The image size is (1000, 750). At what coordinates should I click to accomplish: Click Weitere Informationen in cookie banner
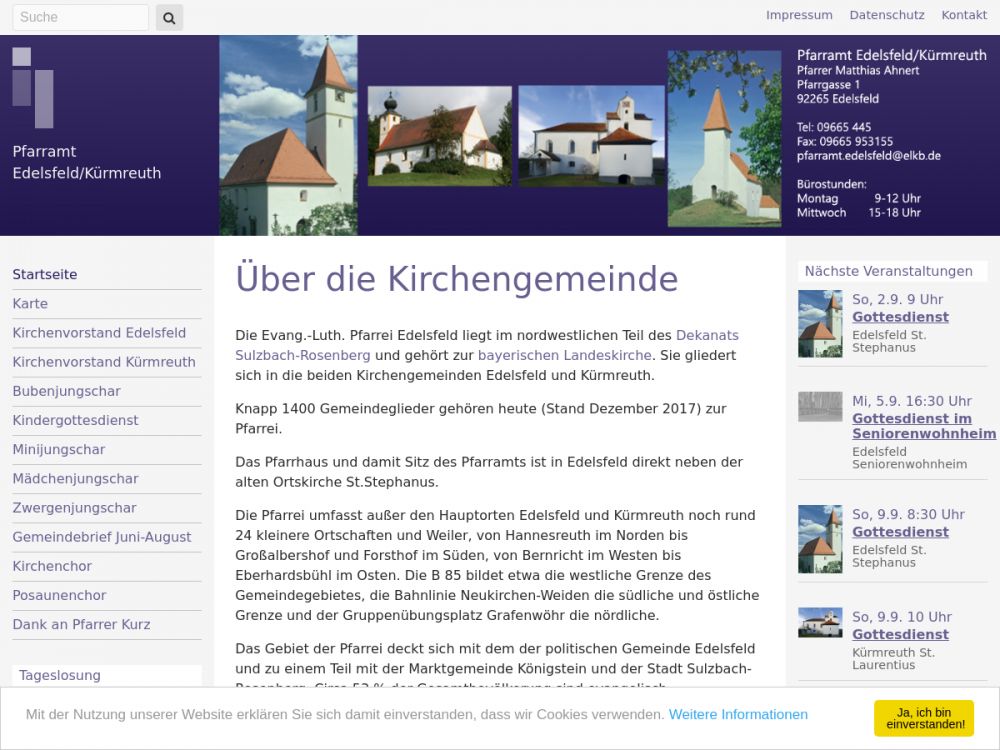(738, 715)
